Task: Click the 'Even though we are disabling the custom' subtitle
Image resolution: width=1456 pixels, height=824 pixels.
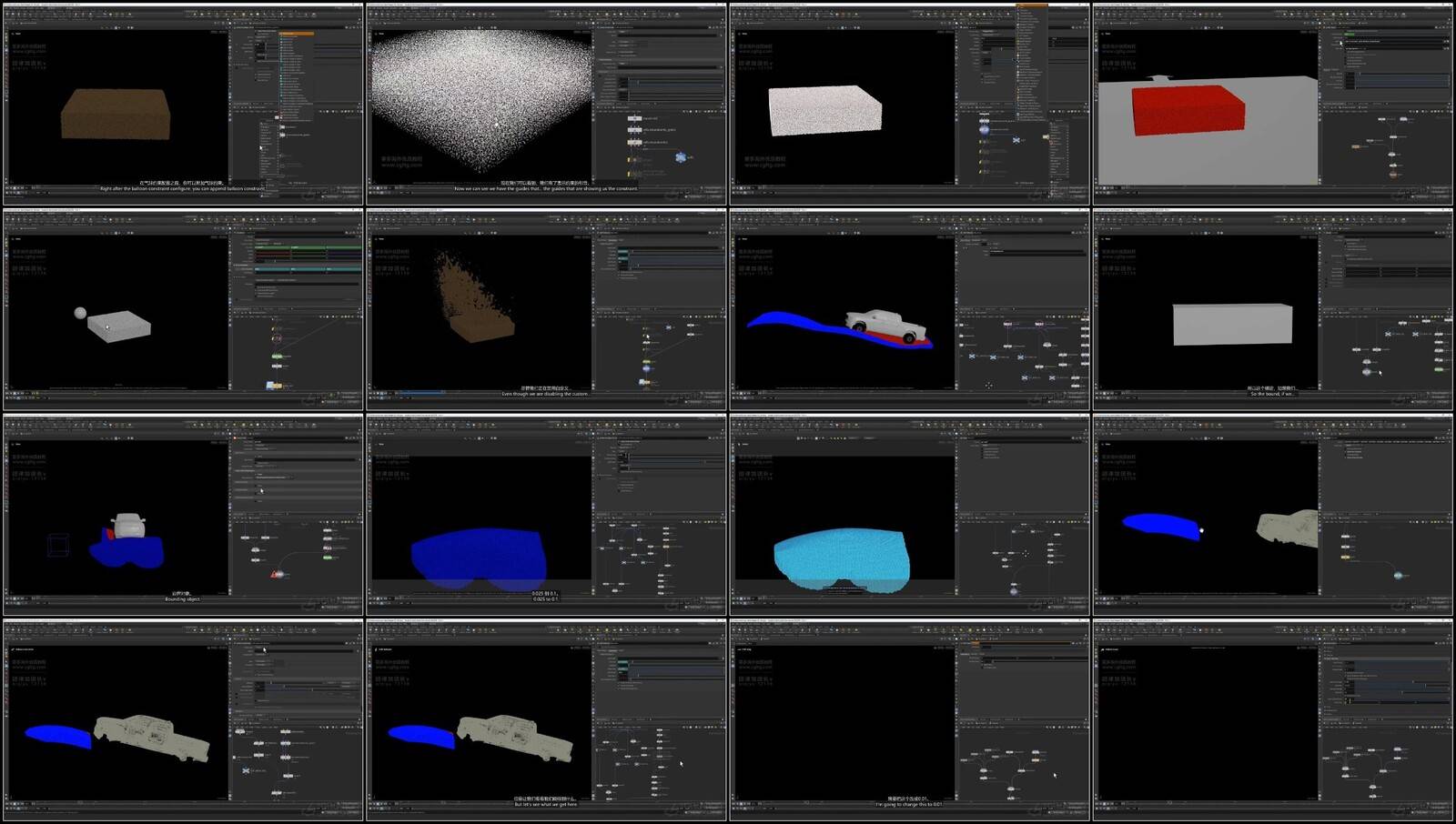Action: tap(546, 394)
